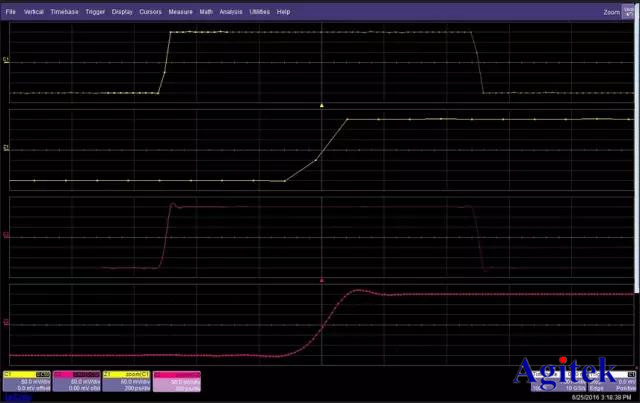This screenshot has height=403, width=640.
Task: Open the Trigger menu
Action: (x=95, y=12)
